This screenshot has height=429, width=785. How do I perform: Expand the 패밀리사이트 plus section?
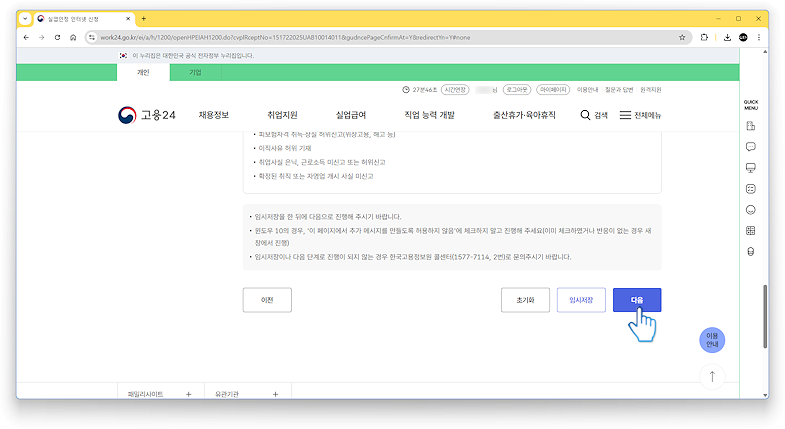[x=188, y=394]
